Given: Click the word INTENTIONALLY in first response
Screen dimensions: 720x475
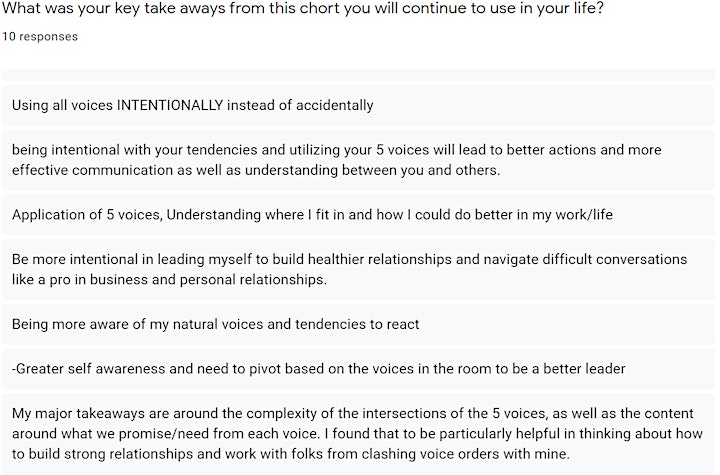Looking at the screenshot, I should 170,105.
